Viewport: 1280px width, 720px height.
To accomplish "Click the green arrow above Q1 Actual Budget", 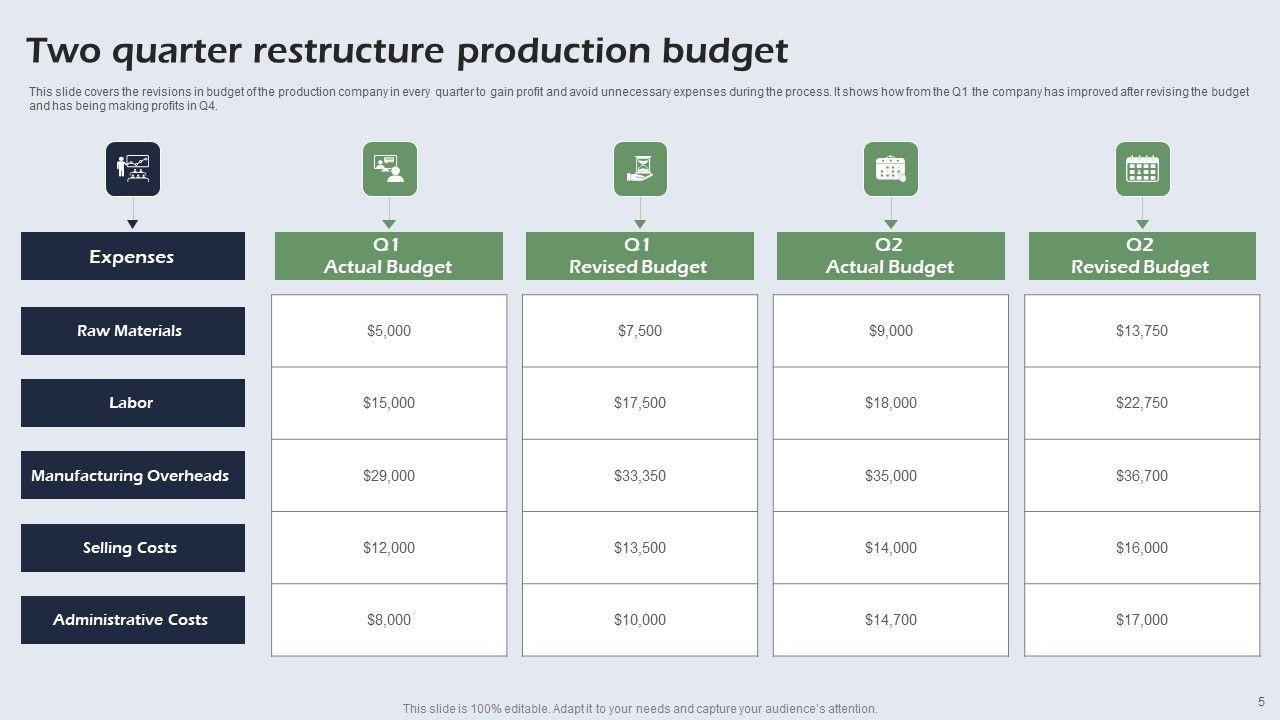I will pyautogui.click(x=389, y=223).
